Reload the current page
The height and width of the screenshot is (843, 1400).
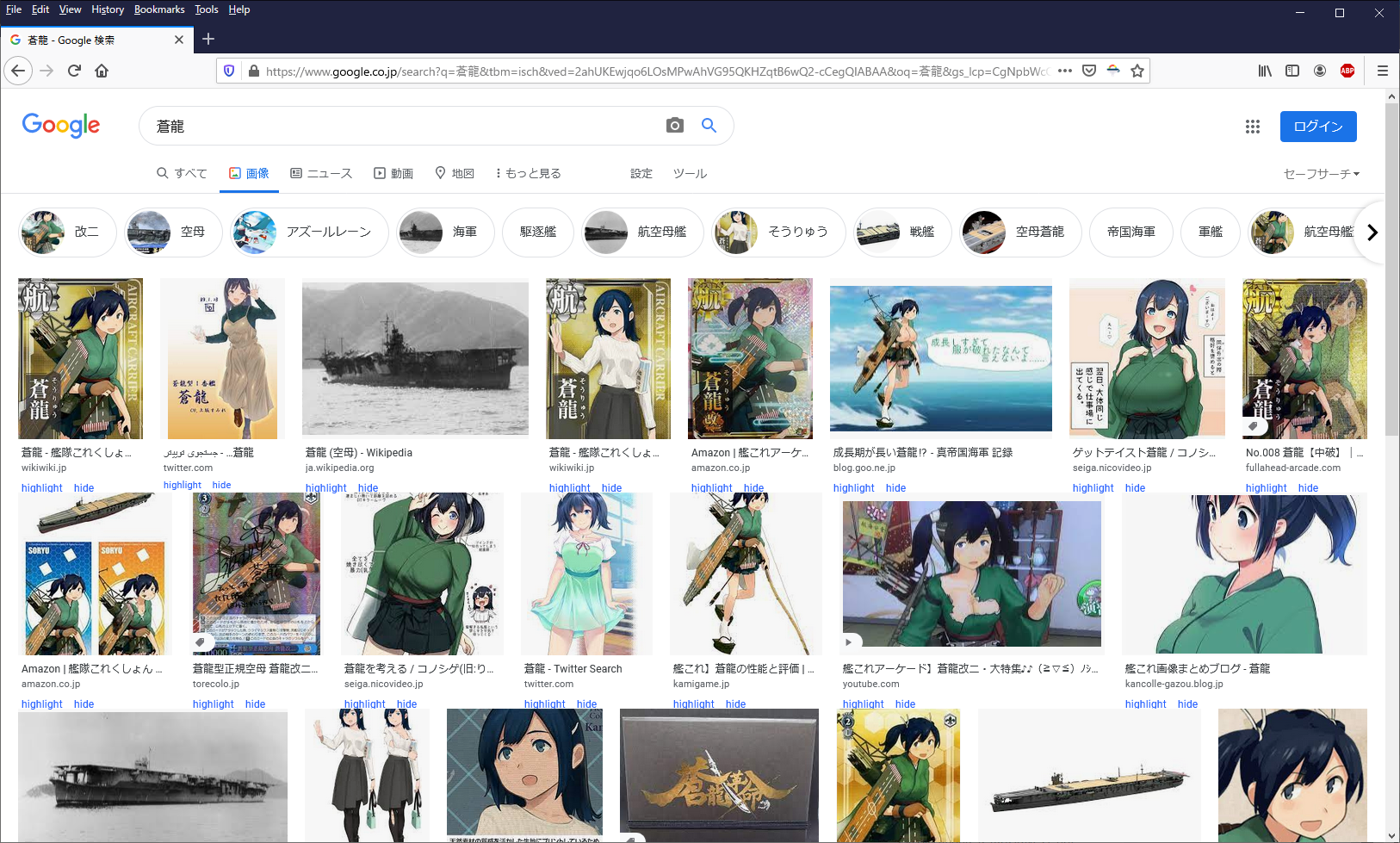click(74, 71)
